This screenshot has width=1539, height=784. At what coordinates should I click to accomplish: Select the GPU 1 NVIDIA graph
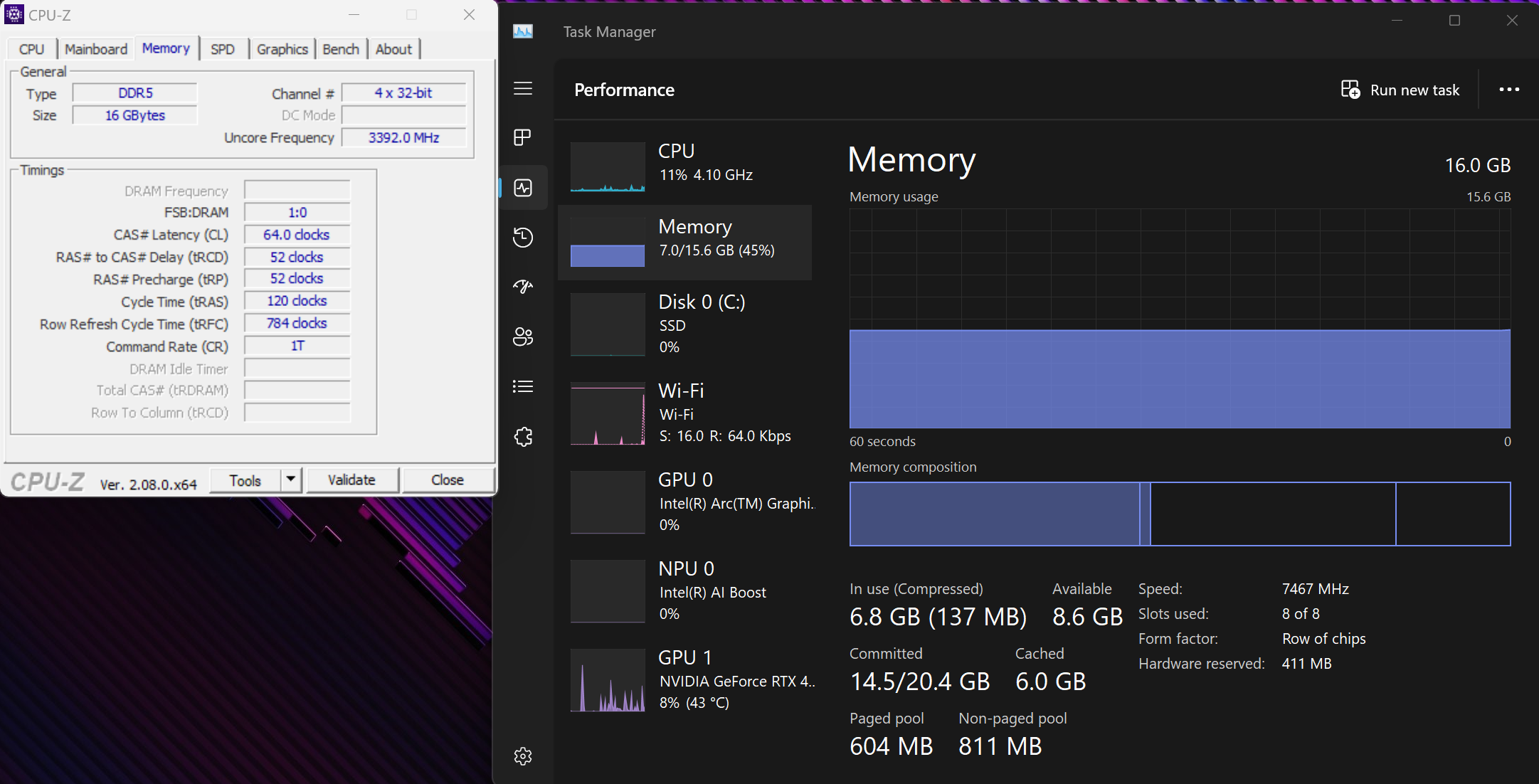click(608, 679)
